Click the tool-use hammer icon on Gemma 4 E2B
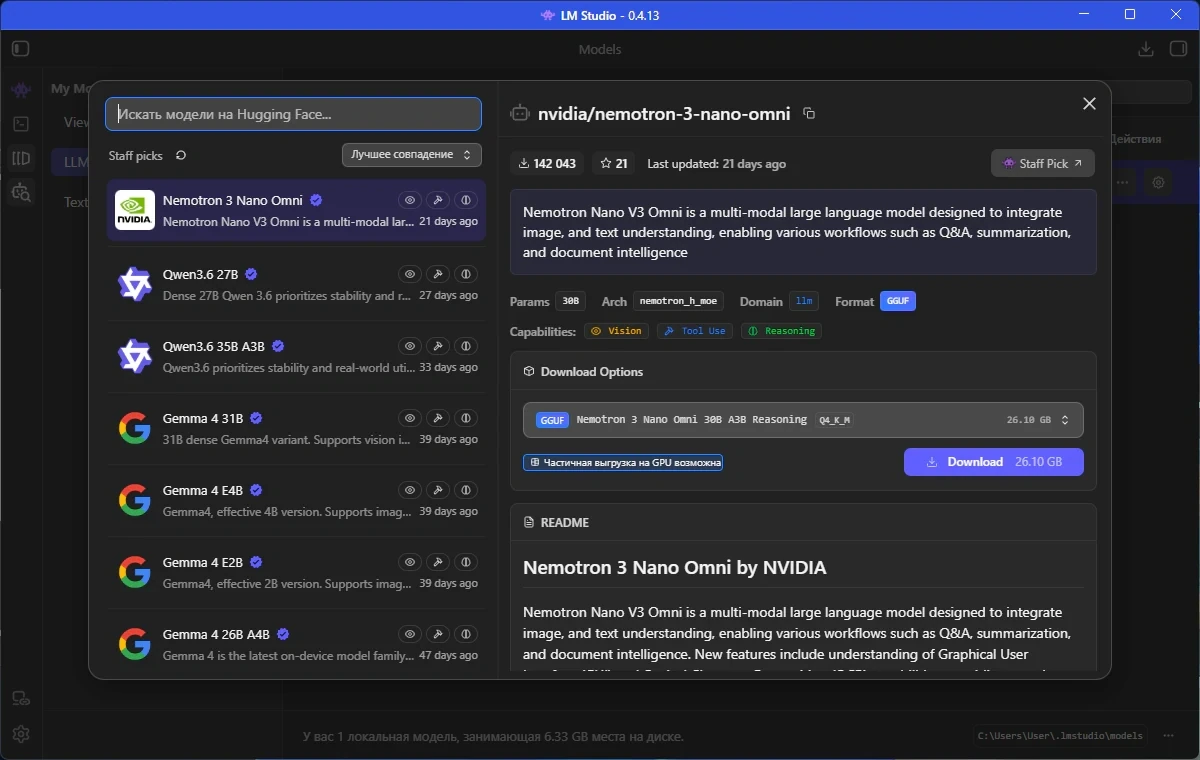Screen dimensions: 1200x760 [x=437, y=562]
